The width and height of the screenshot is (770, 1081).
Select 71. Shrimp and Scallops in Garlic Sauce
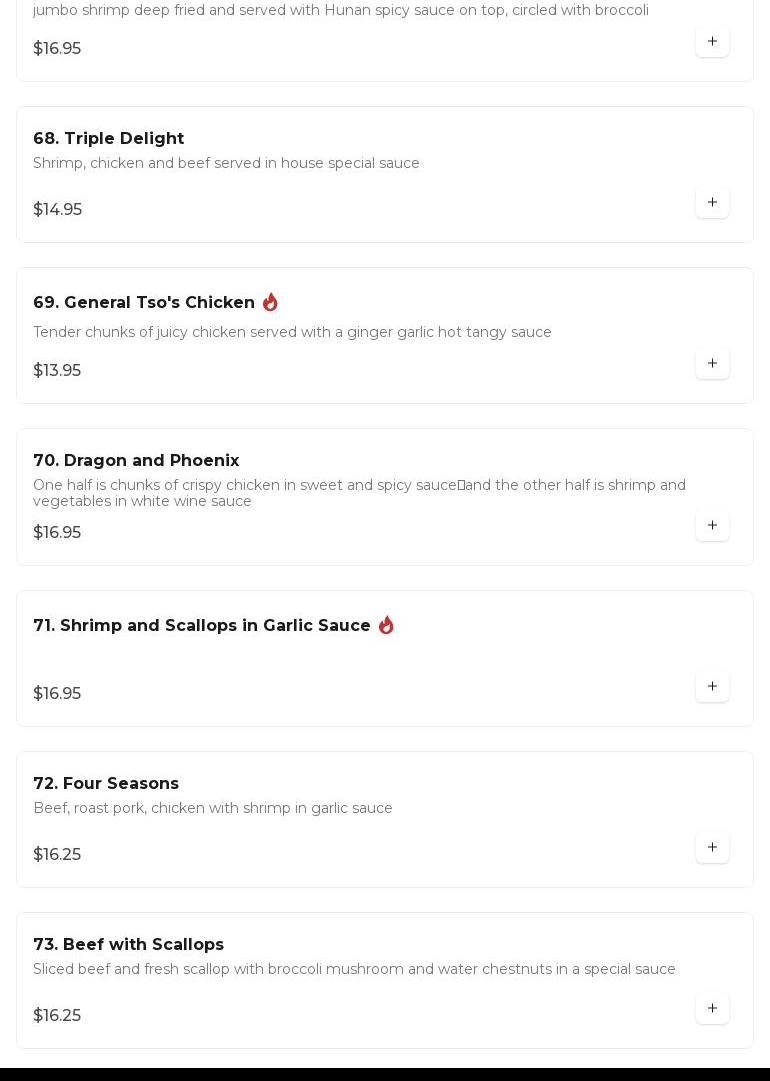(202, 625)
